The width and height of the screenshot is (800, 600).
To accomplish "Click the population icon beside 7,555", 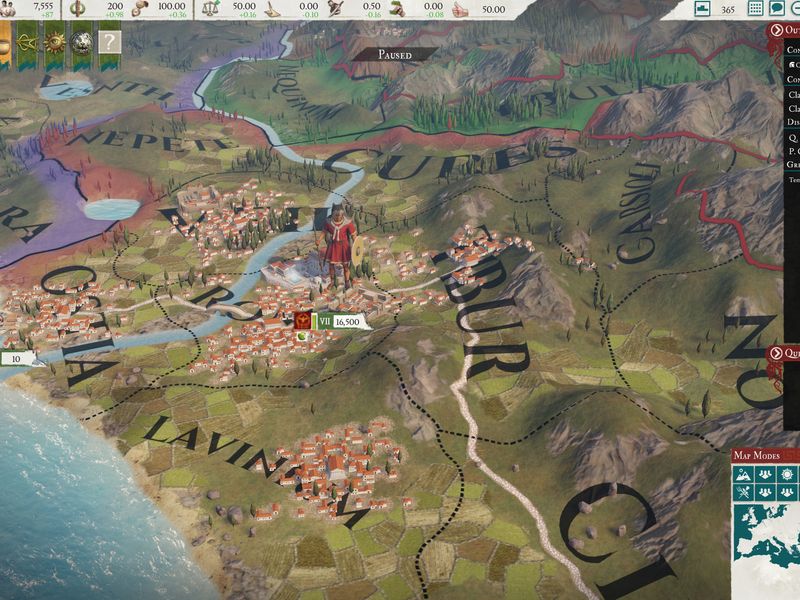I will pos(7,9).
